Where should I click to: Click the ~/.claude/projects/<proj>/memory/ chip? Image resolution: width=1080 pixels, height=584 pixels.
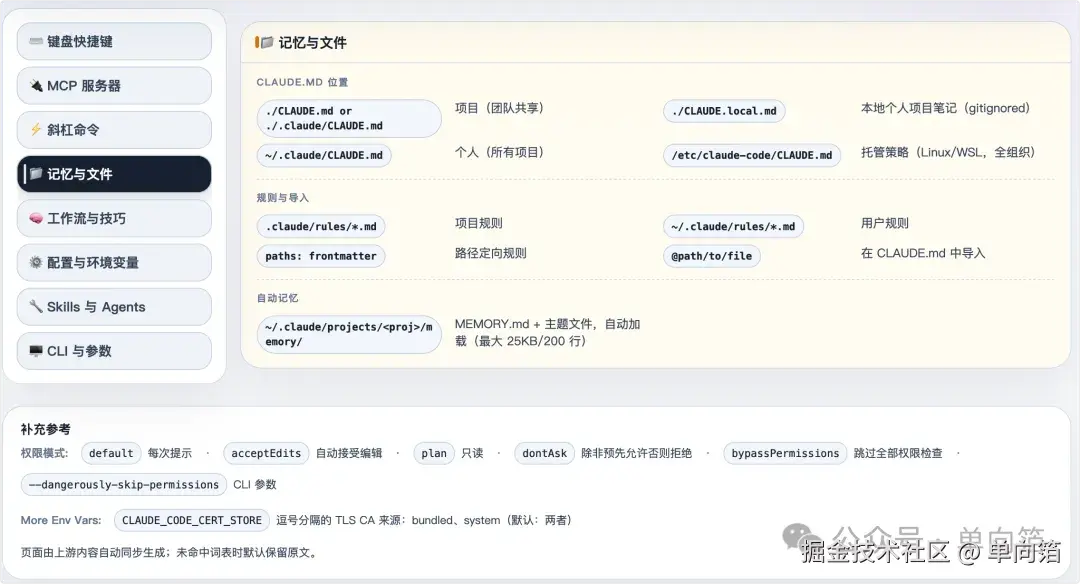(349, 334)
